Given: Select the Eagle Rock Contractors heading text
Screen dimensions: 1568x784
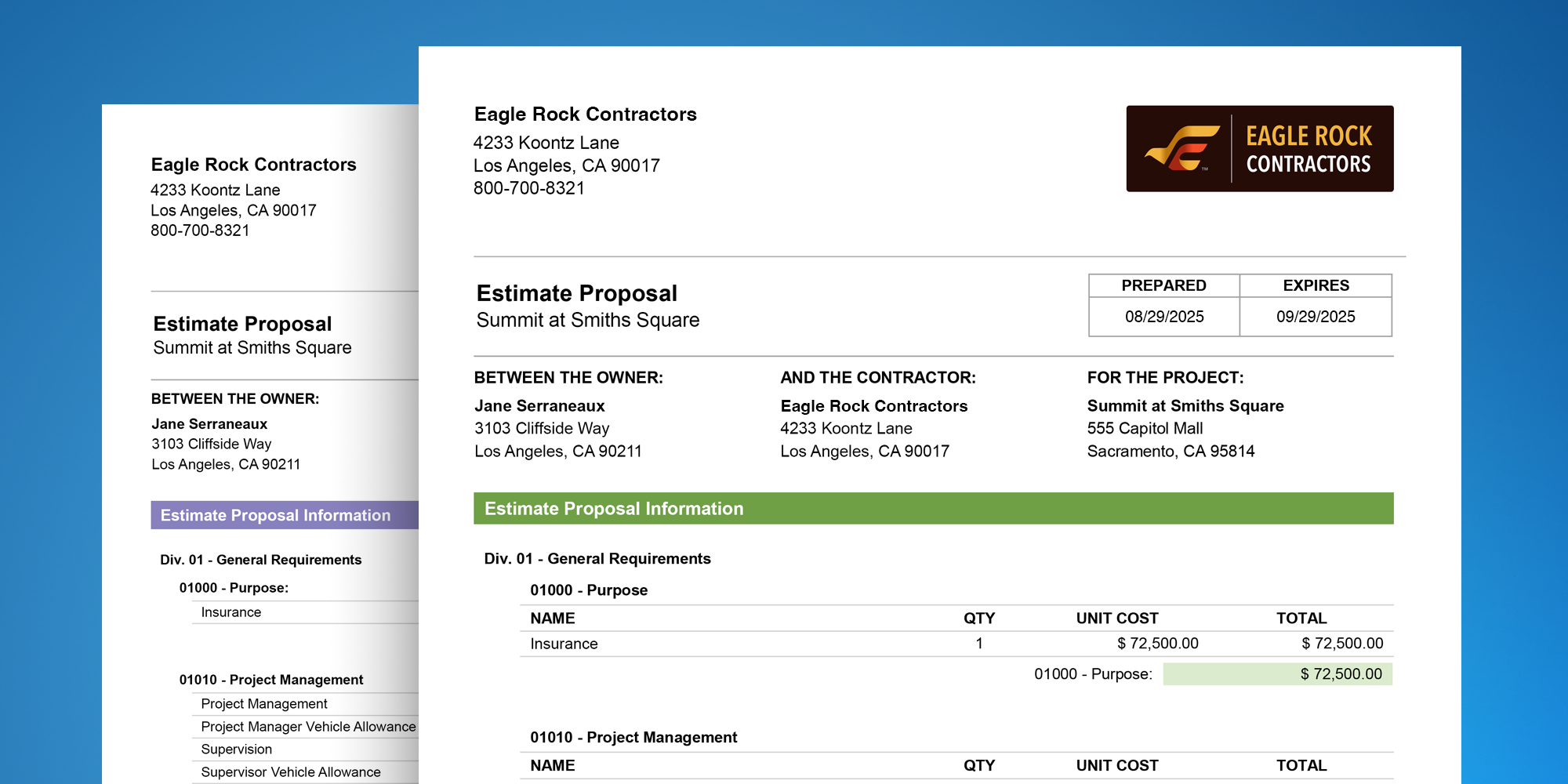Looking at the screenshot, I should point(585,114).
